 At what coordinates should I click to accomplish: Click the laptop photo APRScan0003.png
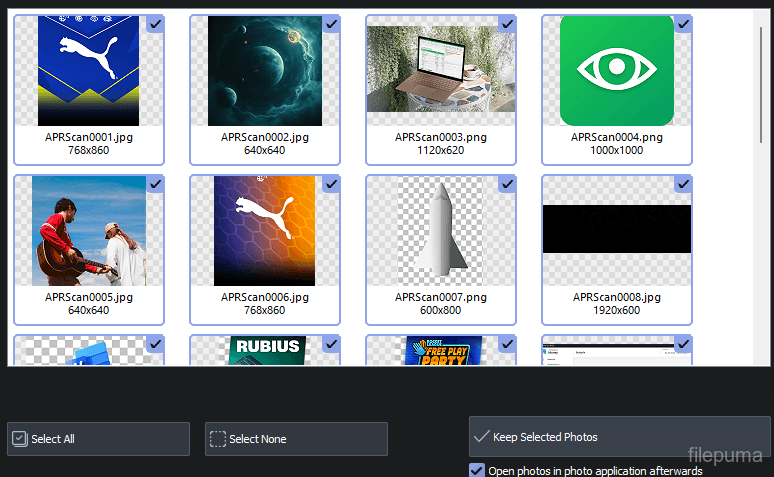pyautogui.click(x=440, y=71)
